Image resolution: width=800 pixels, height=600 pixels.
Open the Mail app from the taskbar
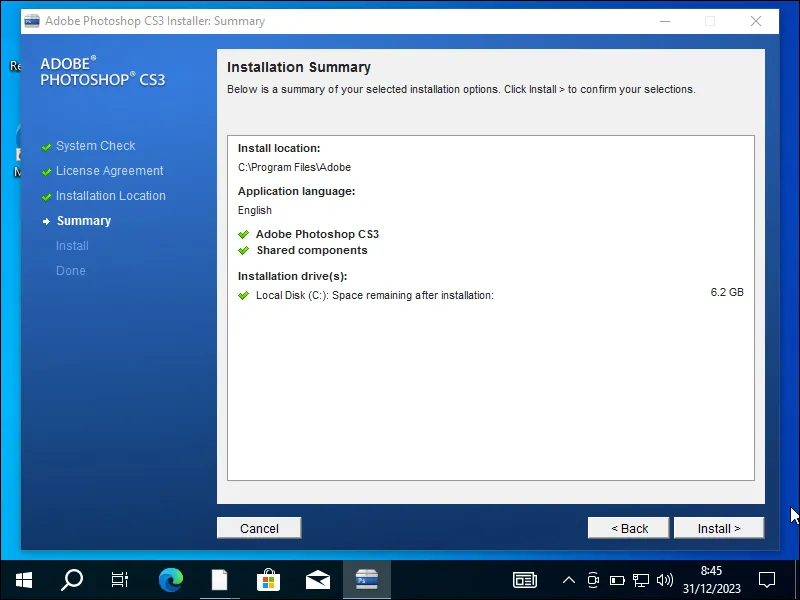(x=318, y=579)
